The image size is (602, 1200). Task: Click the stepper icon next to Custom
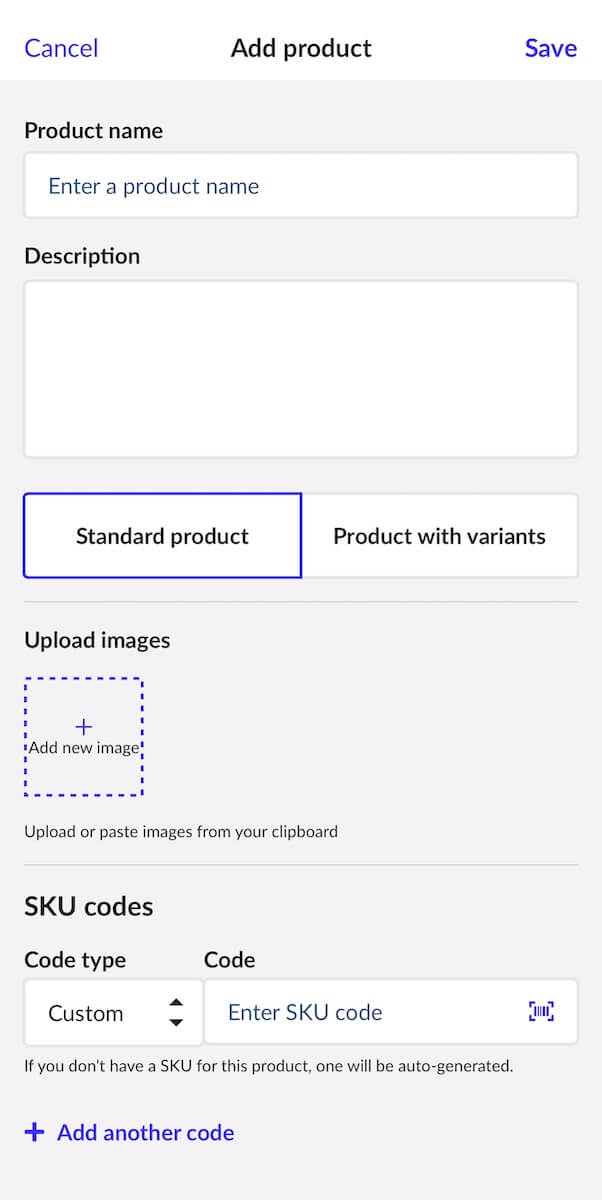176,1012
